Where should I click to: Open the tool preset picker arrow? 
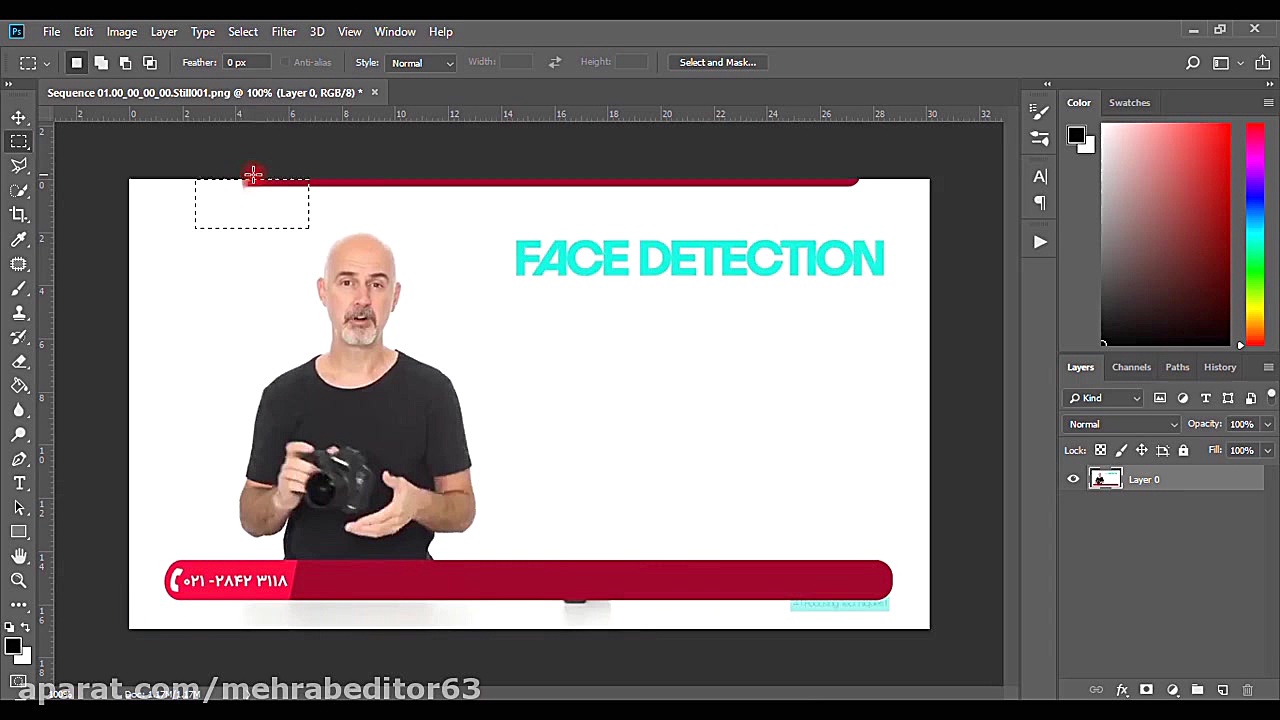46,63
